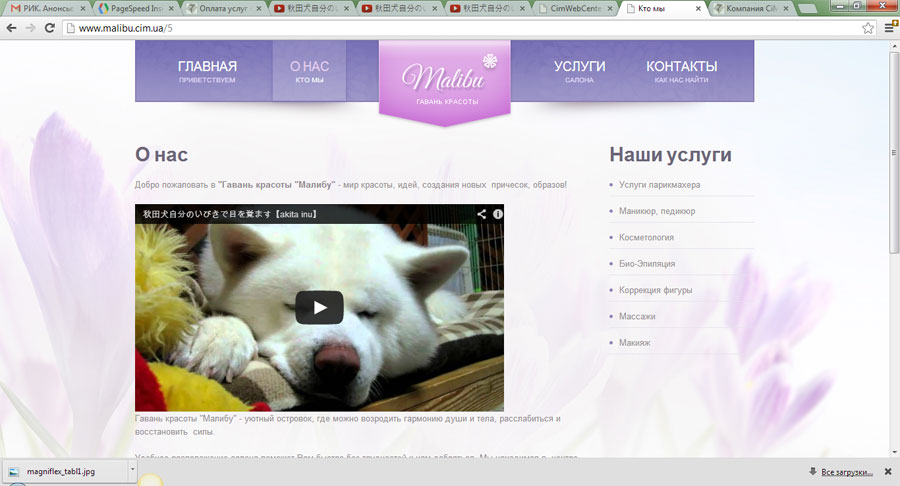Open Маникюр, педикюр link

pos(657,211)
